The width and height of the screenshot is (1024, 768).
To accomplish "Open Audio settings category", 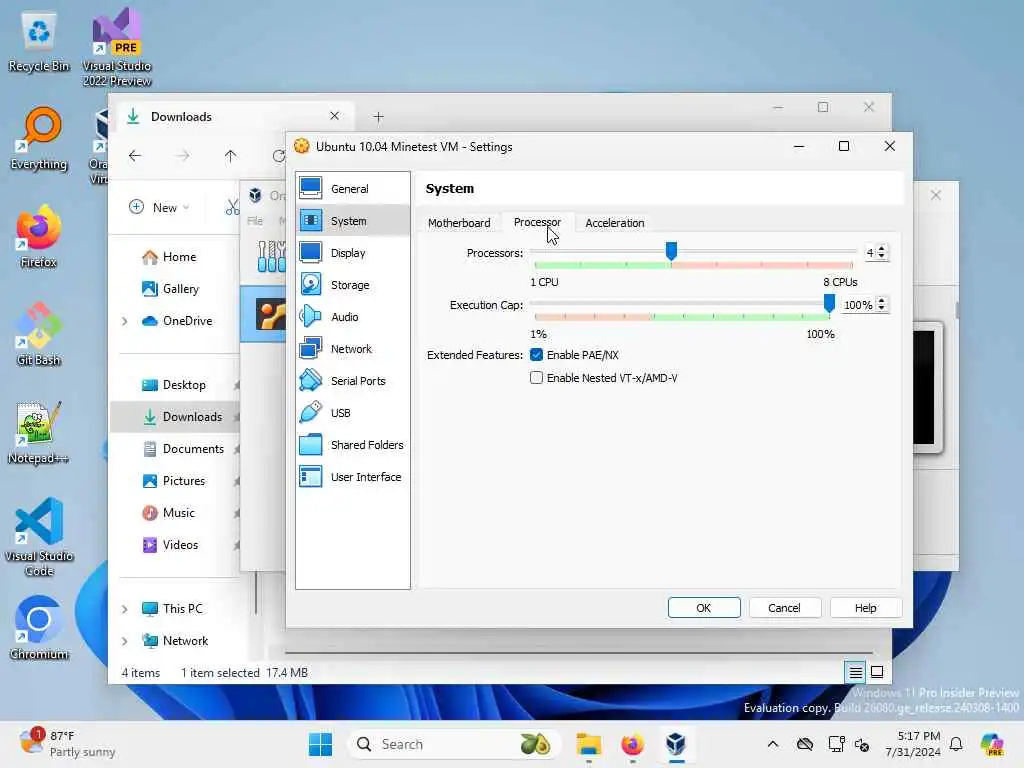I will pyautogui.click(x=353, y=317).
